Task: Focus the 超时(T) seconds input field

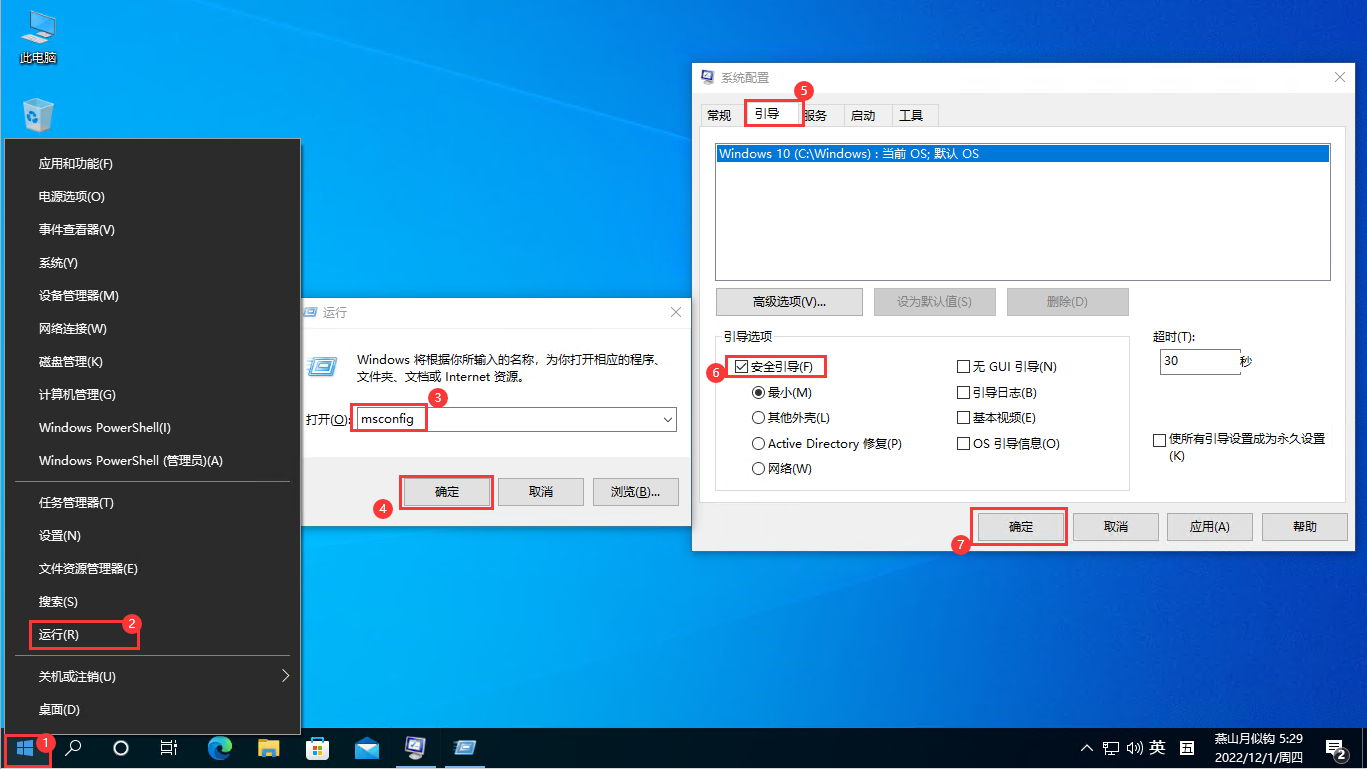Action: pos(1200,362)
